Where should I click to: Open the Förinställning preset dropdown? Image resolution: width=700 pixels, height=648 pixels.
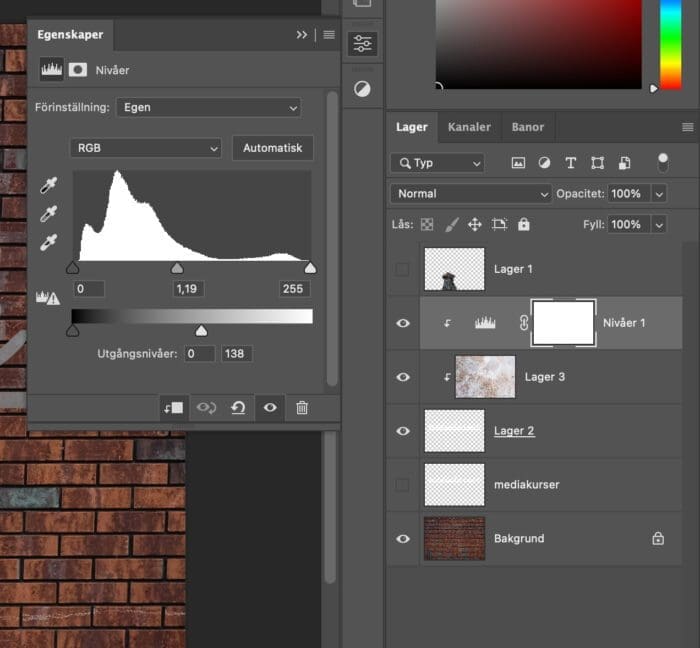pos(208,108)
